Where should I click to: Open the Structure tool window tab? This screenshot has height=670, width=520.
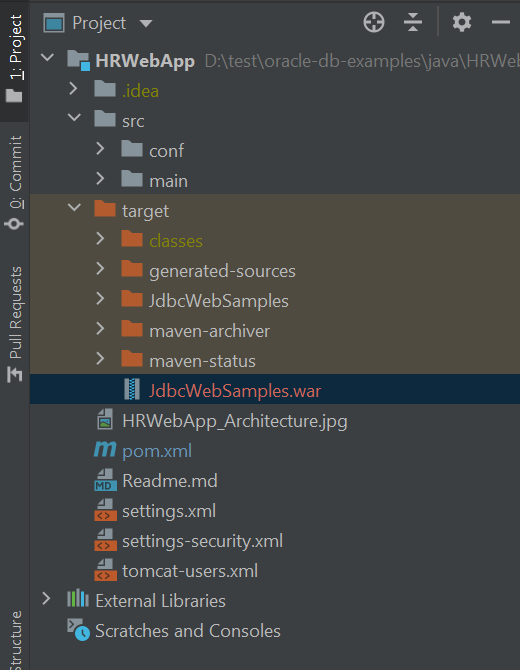16,640
